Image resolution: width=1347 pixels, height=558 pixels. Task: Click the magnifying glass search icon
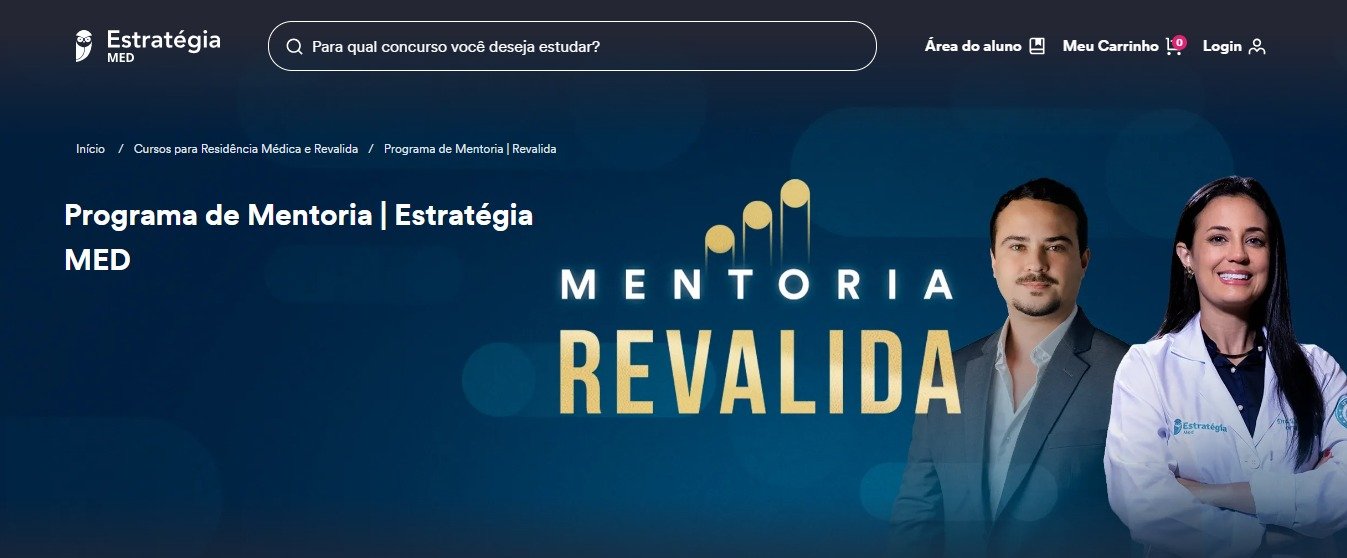(294, 46)
